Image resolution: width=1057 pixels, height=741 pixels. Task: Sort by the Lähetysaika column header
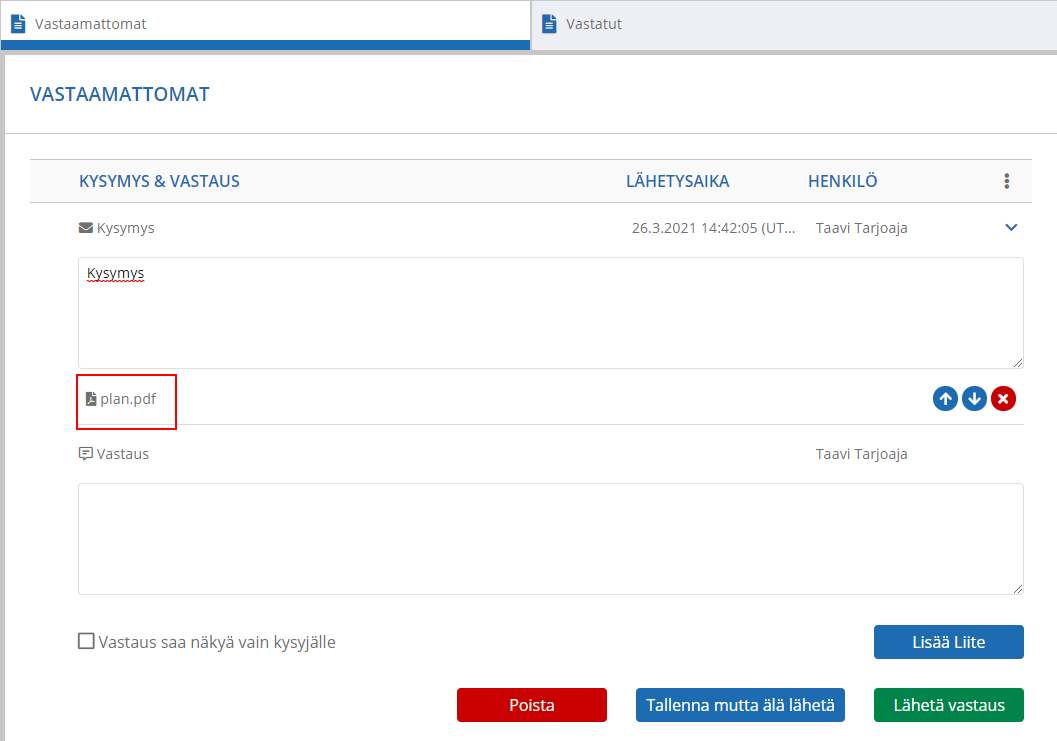(x=677, y=181)
